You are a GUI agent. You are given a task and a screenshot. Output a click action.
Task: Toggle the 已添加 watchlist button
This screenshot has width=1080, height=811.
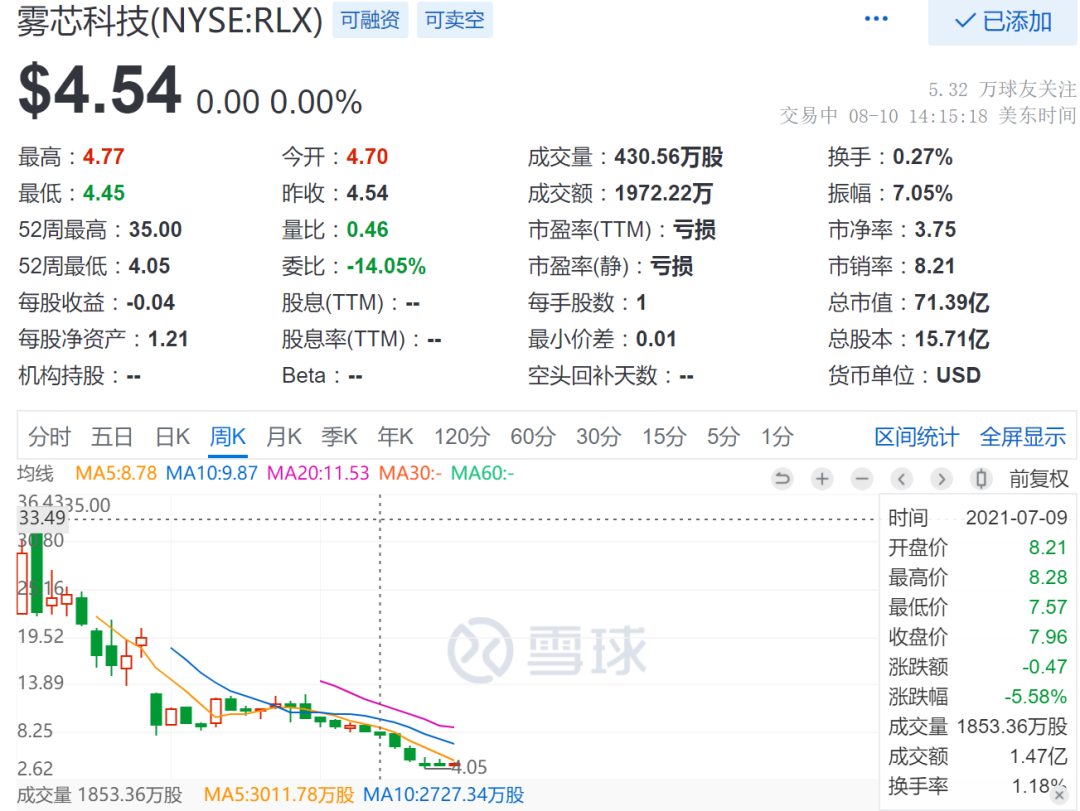(x=1003, y=21)
